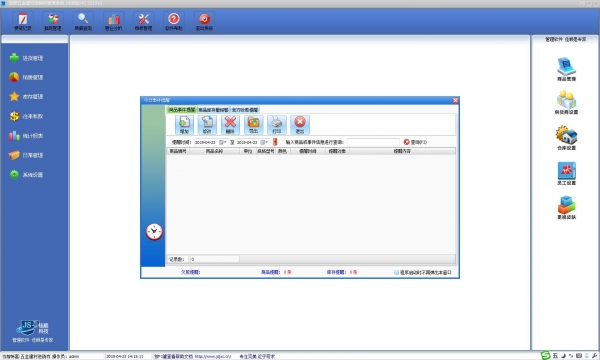This screenshot has height=360, width=600.
Task: Click the Wubi input mode tray indicator
Action: point(555,356)
